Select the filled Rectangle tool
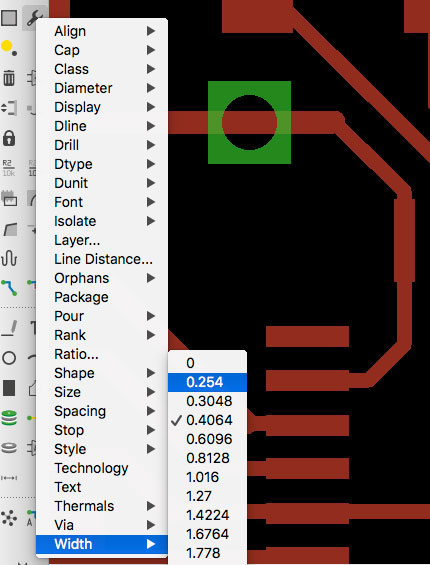The width and height of the screenshot is (430, 565). (x=9, y=388)
